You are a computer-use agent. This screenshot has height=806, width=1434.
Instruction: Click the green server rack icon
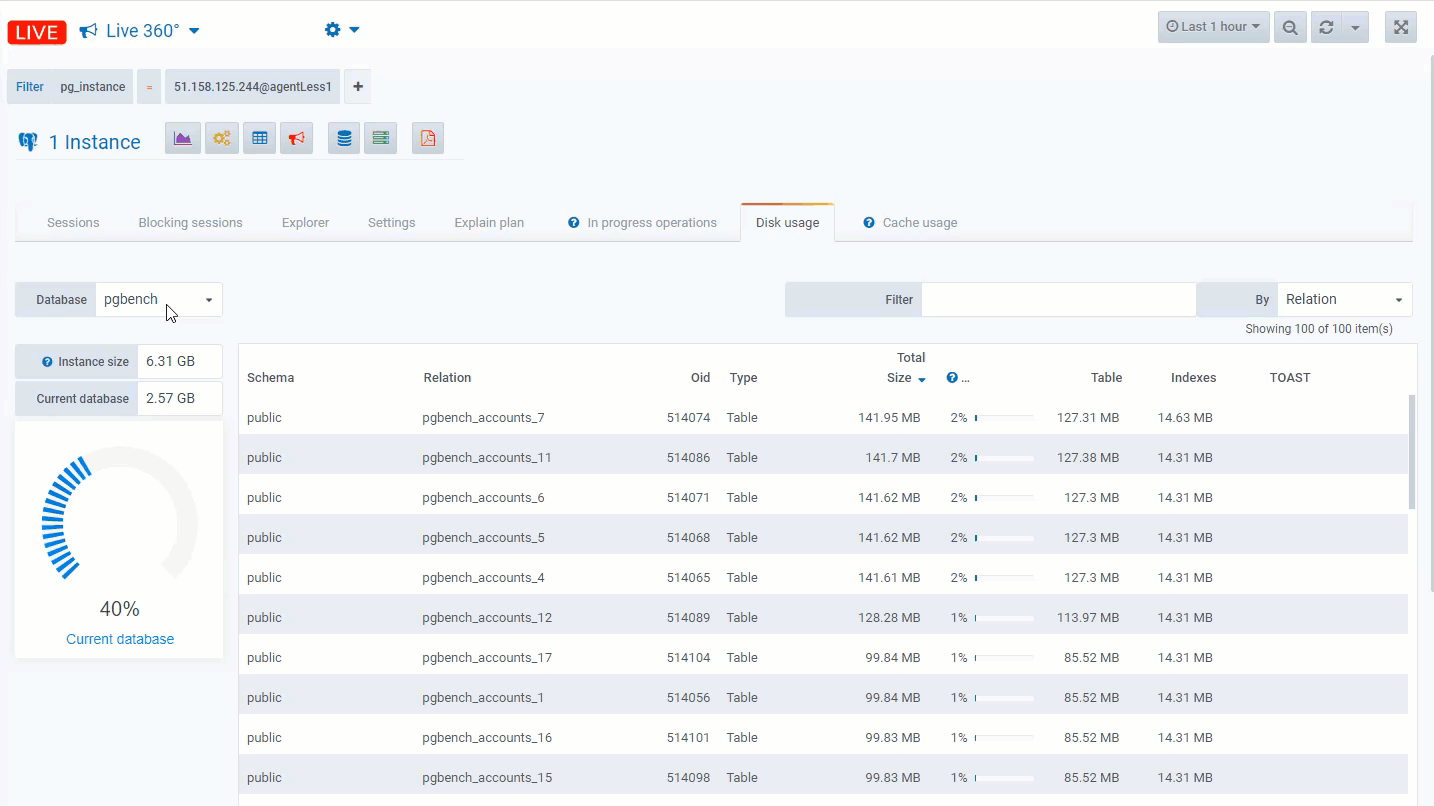click(380, 138)
